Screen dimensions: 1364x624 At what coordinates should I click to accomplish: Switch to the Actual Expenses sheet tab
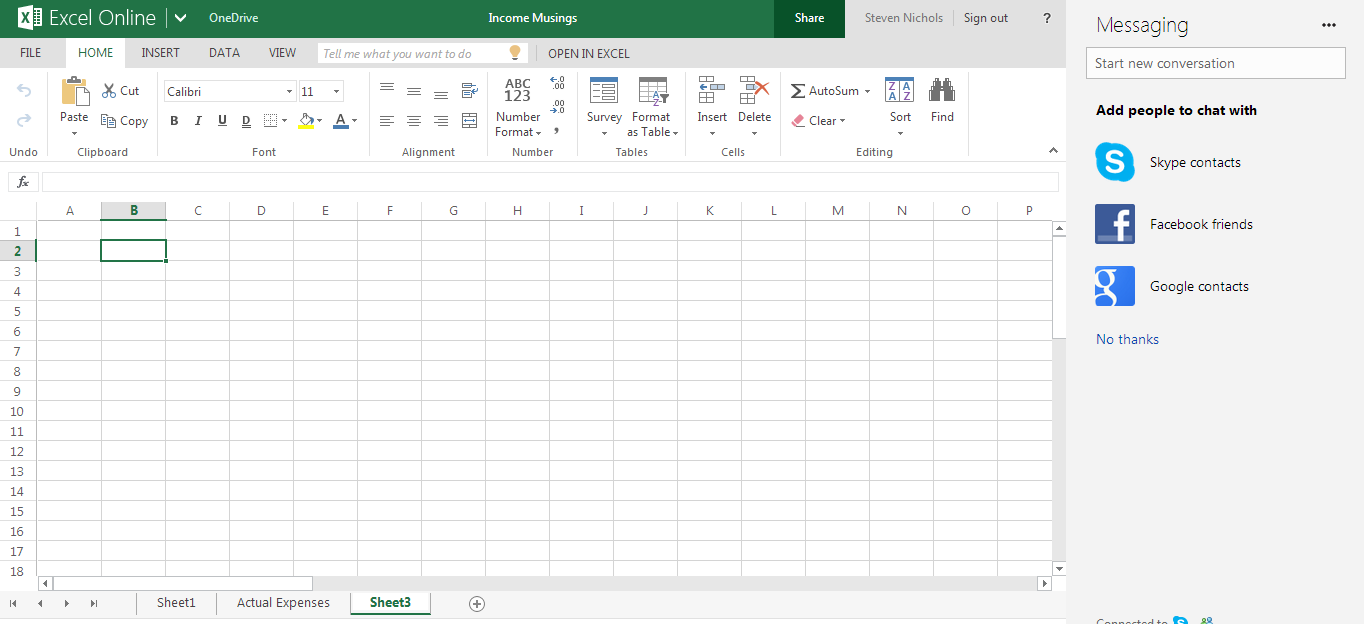point(283,603)
